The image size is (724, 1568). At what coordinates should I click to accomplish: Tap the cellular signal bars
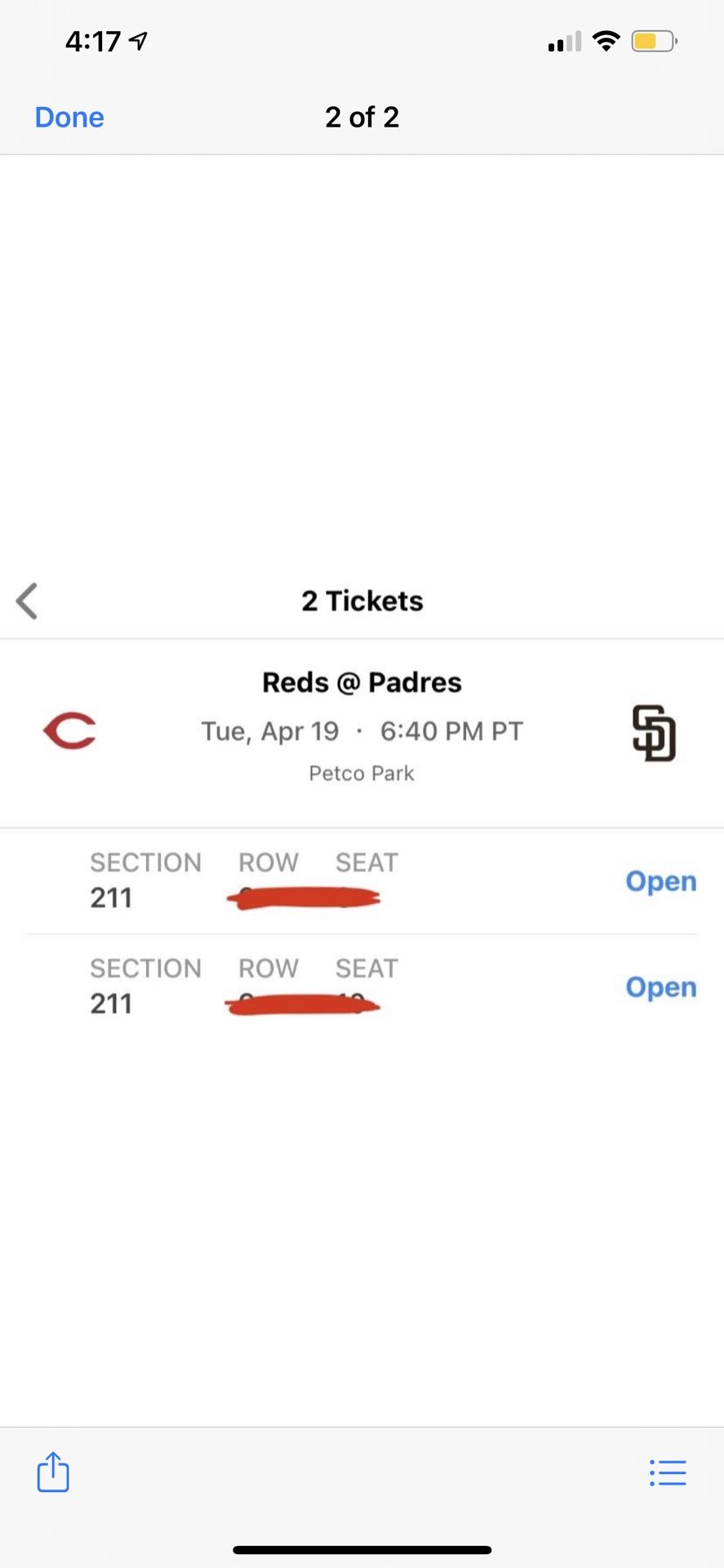(565, 42)
